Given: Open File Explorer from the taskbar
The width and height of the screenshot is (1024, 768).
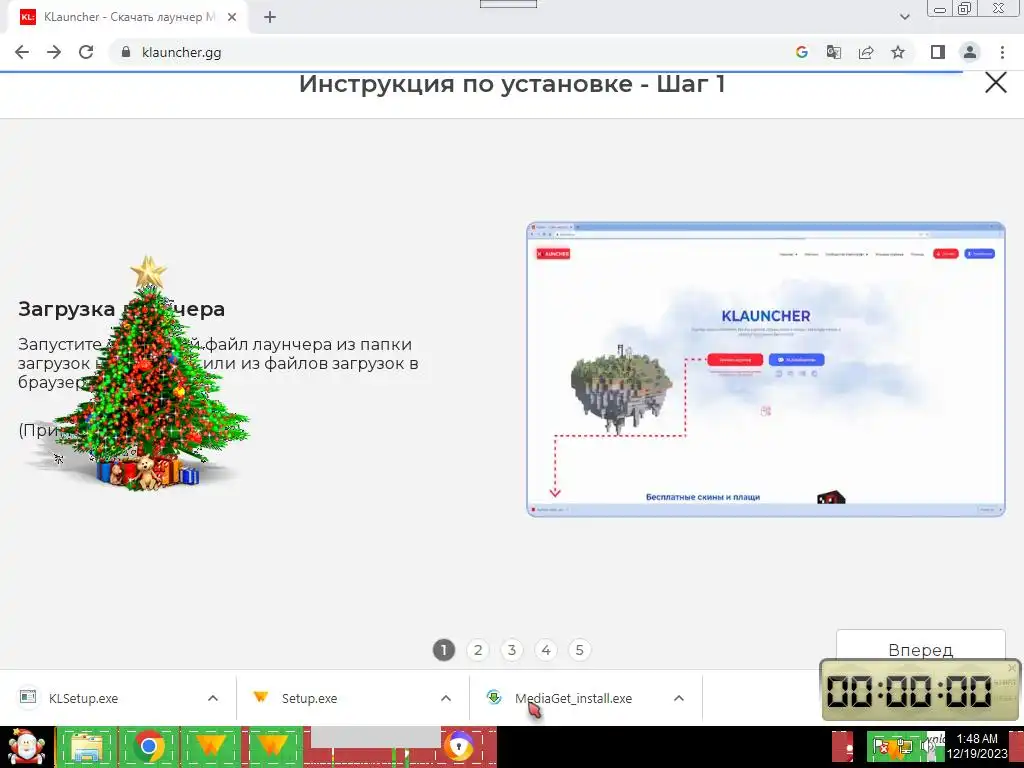Looking at the screenshot, I should pos(87,748).
